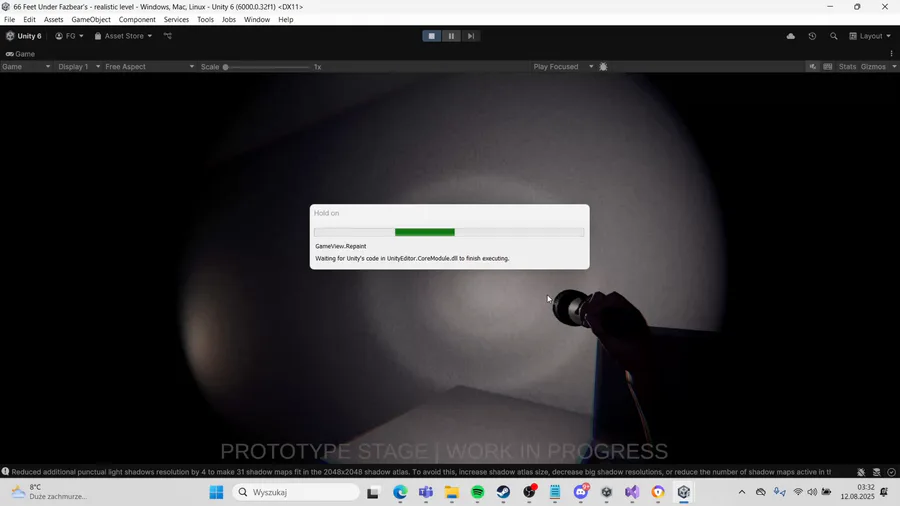Open the Free Aspect resolution dropdown
900x506 pixels.
point(149,67)
